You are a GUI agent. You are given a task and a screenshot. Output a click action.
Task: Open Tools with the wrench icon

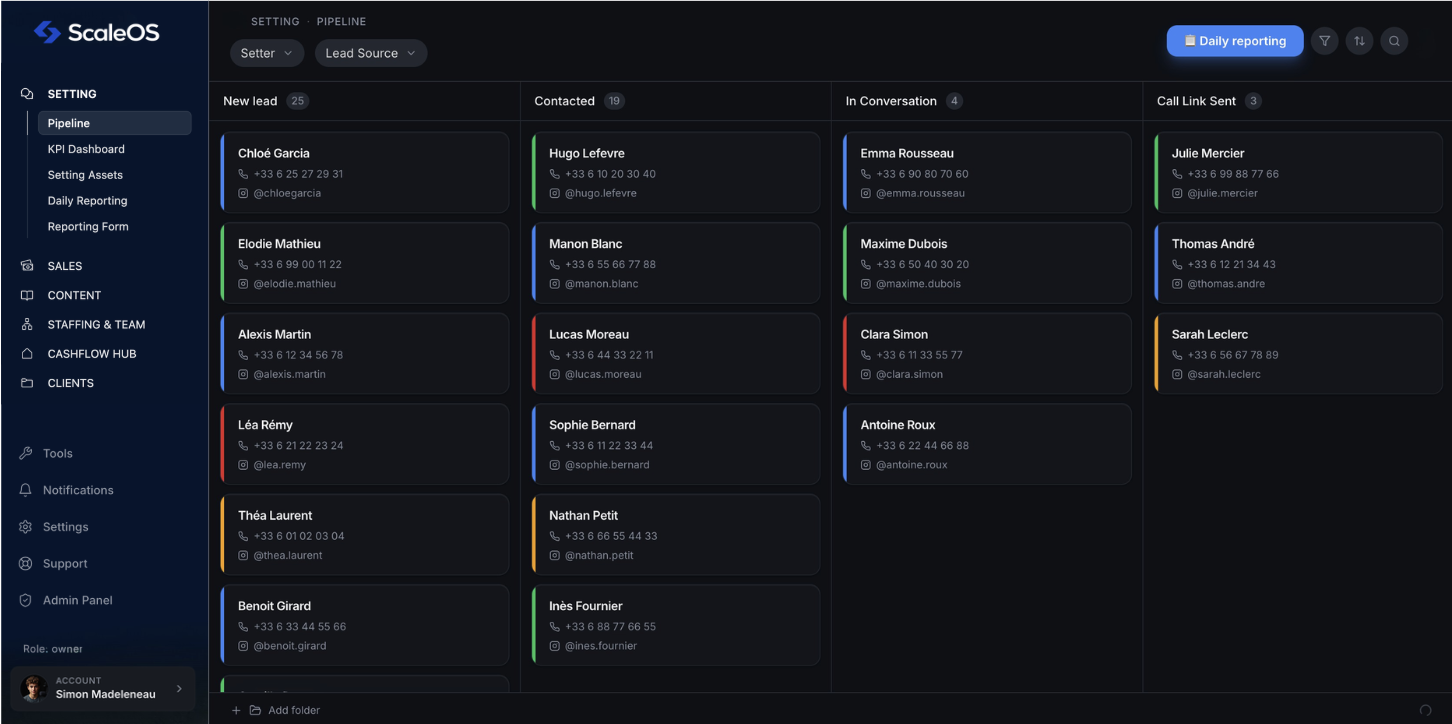(26, 454)
